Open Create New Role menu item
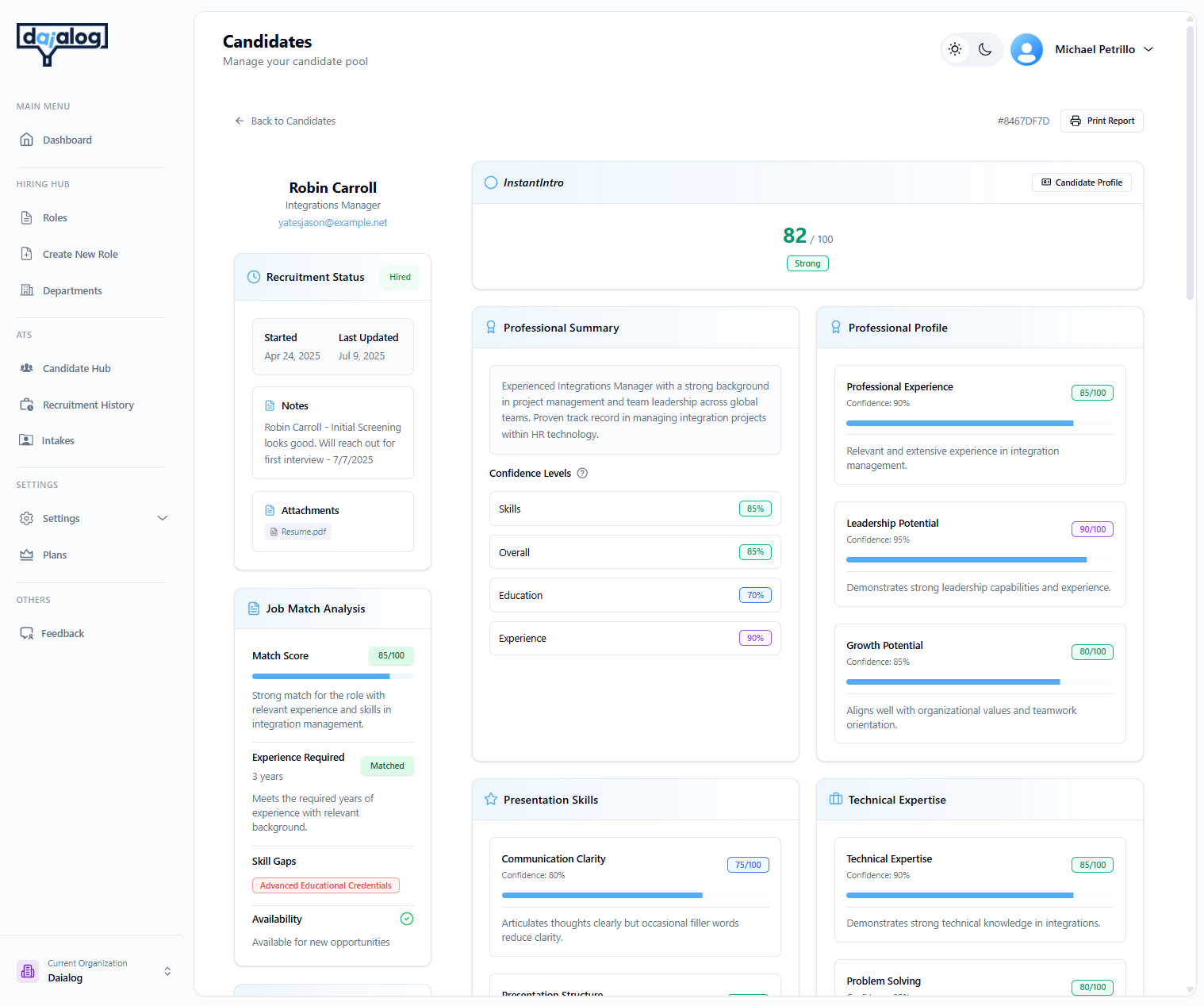 pyautogui.click(x=79, y=254)
